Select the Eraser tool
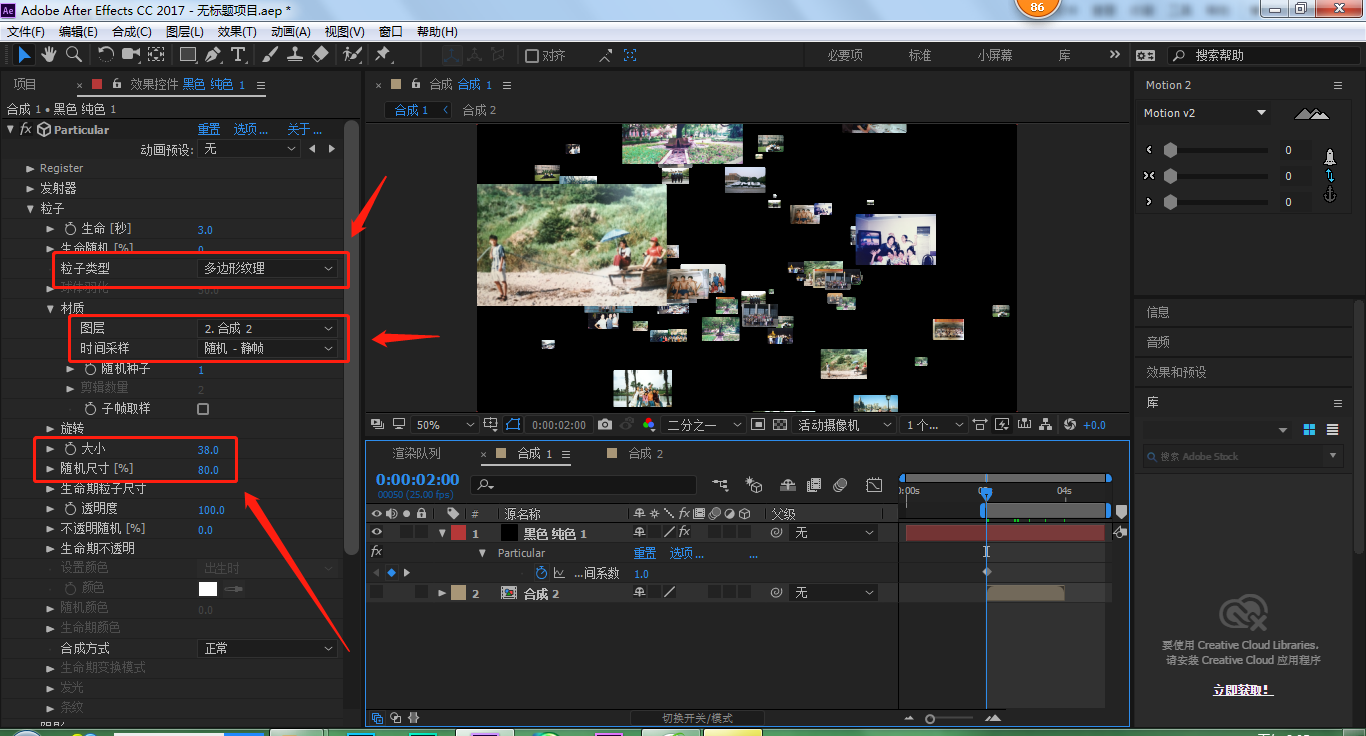The image size is (1366, 736). pos(320,54)
